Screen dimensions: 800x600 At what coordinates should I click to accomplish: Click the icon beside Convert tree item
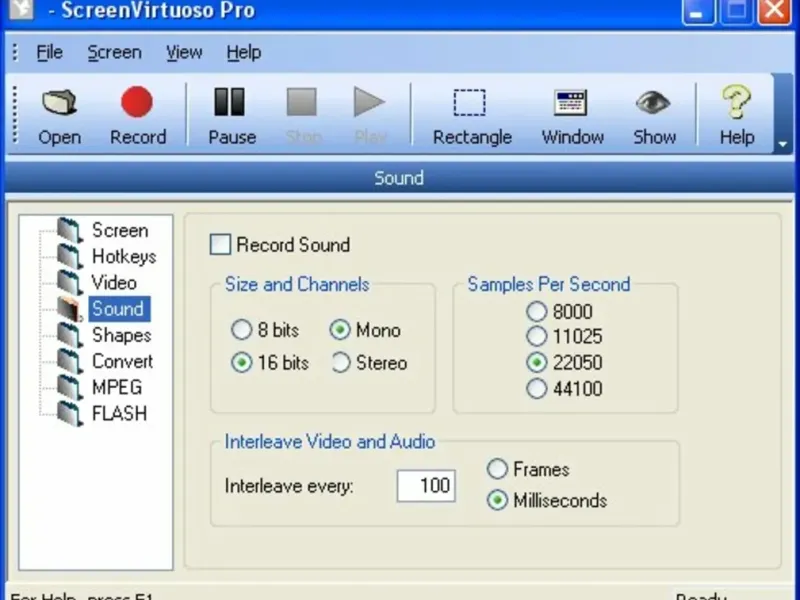click(70, 361)
